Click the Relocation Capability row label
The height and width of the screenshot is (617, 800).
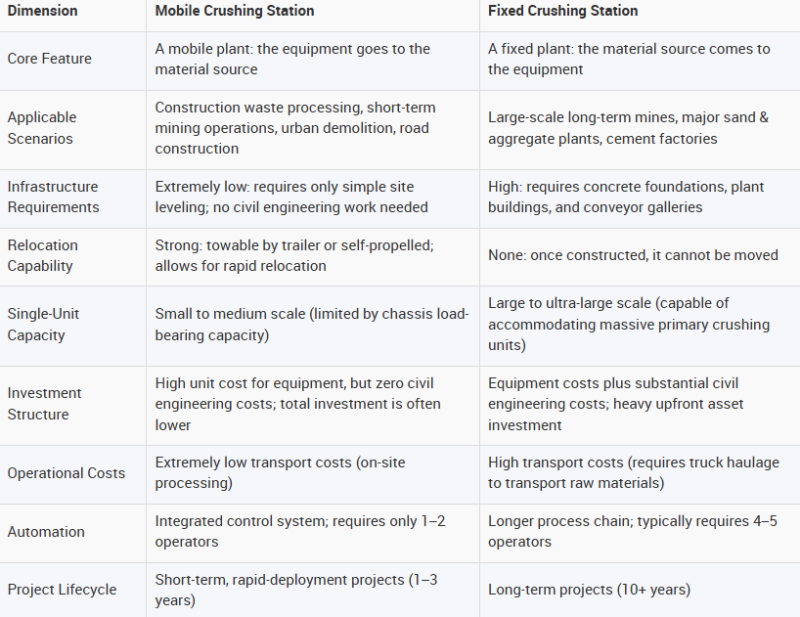click(42, 255)
